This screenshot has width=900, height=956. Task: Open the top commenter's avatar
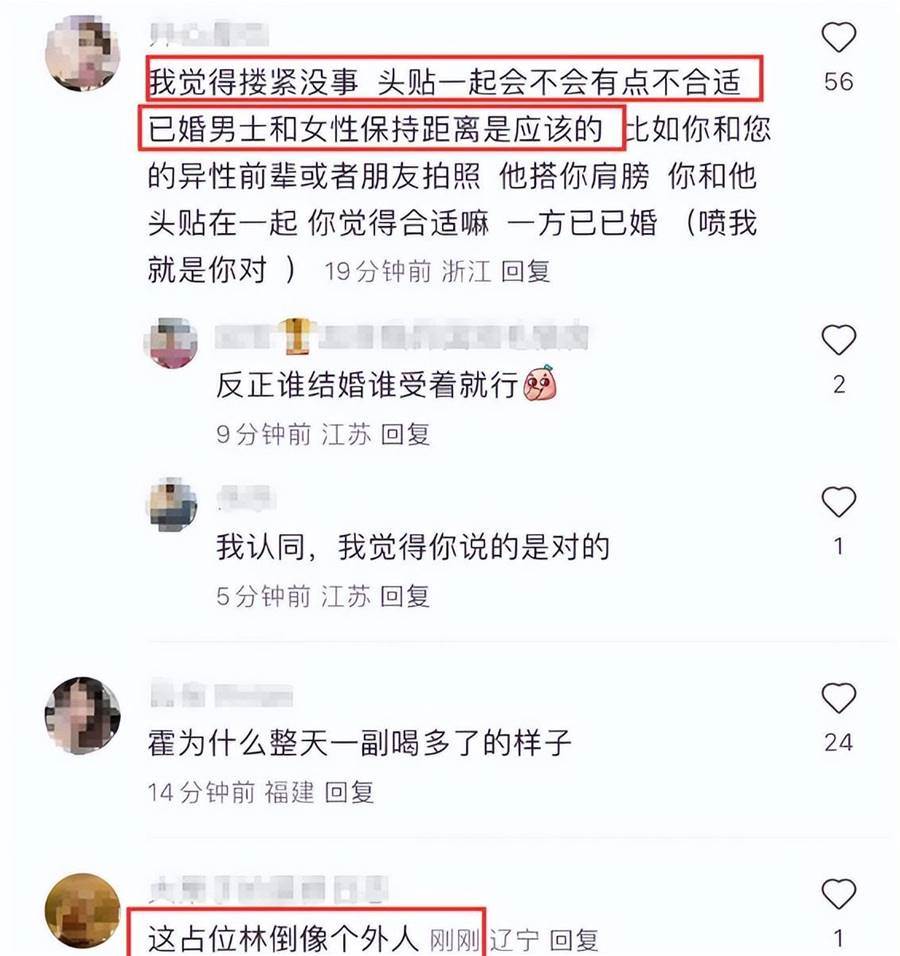coord(82,54)
